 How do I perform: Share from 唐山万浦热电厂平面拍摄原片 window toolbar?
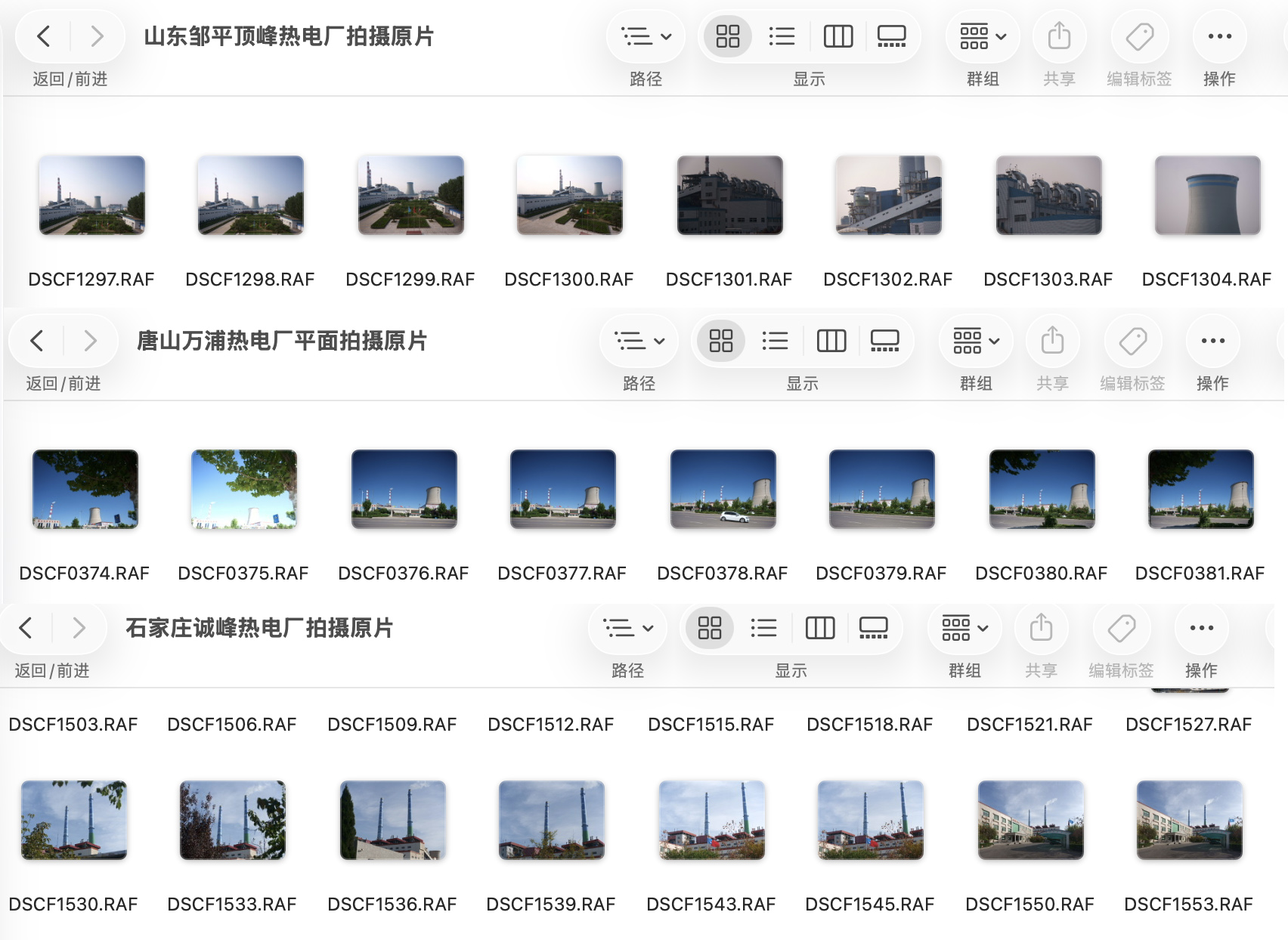click(x=1052, y=341)
